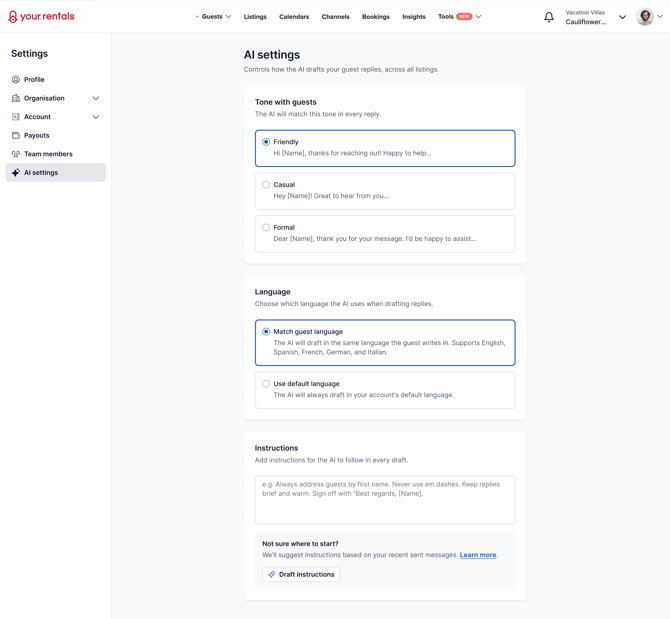670x619 pixels.
Task: Open the Calendars menu item
Action: tap(294, 17)
